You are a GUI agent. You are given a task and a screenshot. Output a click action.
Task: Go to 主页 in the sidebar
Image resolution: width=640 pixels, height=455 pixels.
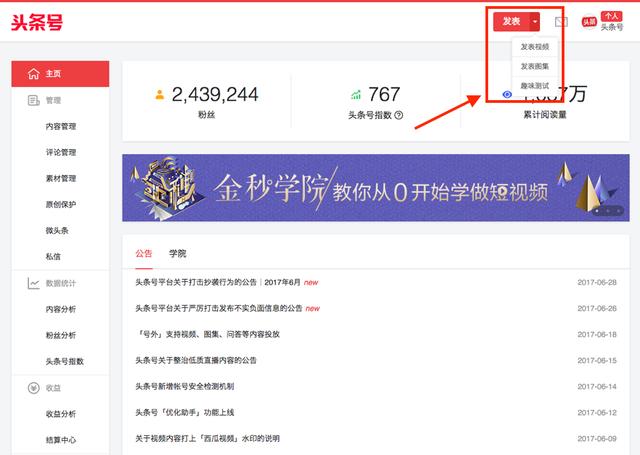(60, 74)
